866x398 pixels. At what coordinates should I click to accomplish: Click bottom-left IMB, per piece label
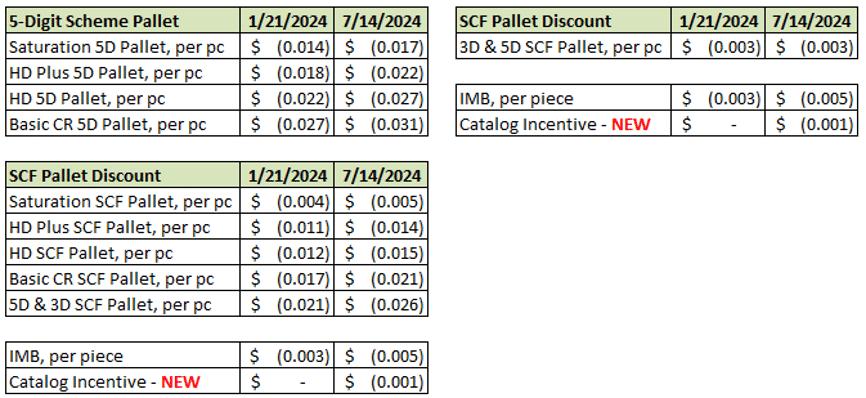(66, 356)
